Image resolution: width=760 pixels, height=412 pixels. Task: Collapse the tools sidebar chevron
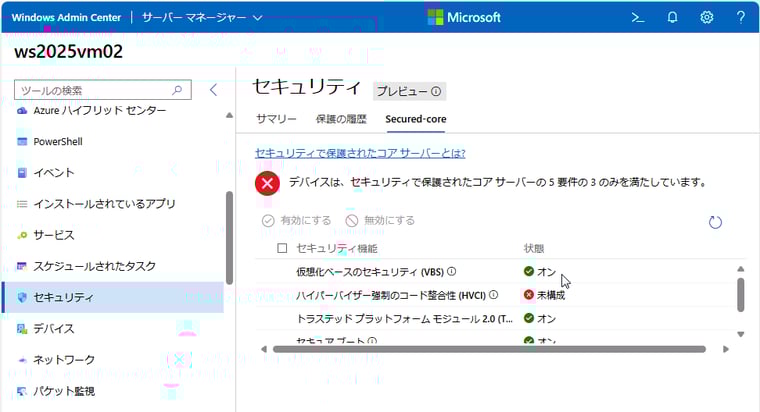click(213, 90)
